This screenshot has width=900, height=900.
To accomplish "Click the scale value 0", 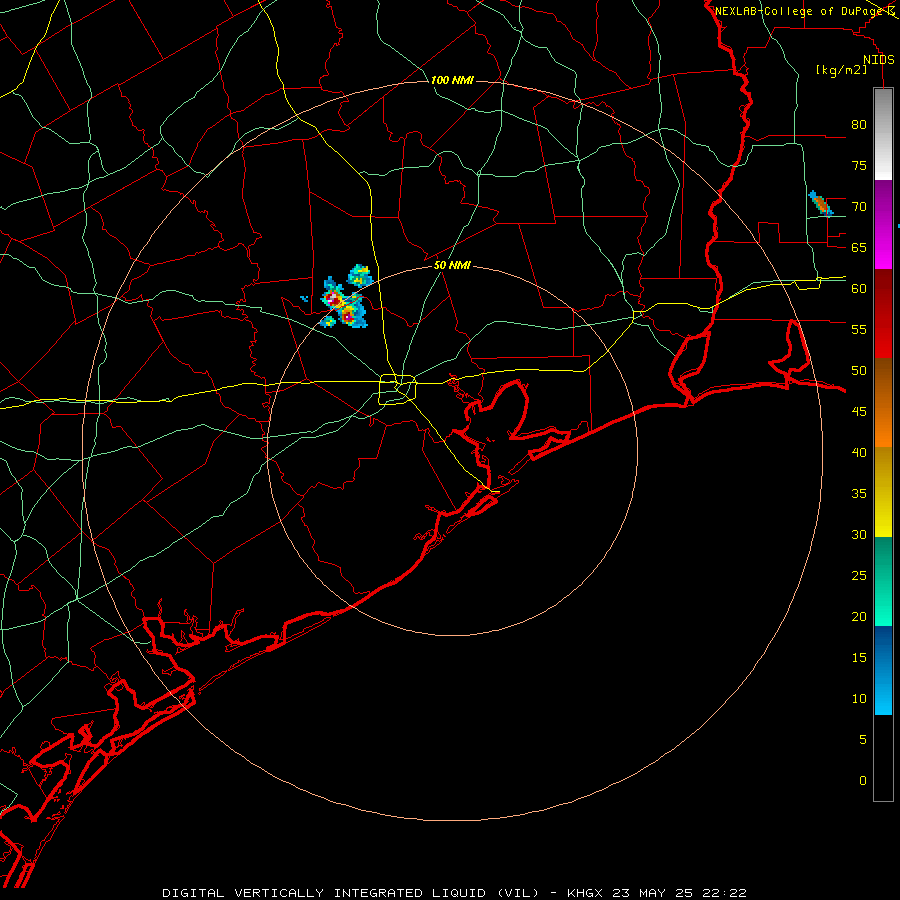I will tap(863, 781).
